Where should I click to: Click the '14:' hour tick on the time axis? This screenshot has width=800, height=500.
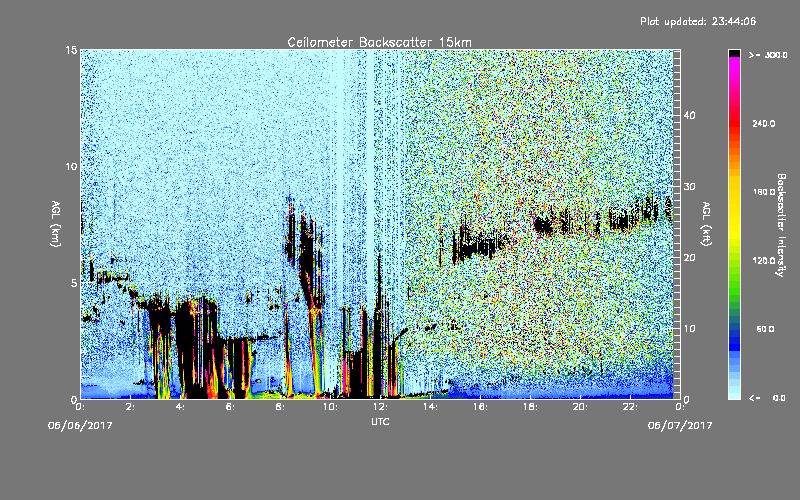430,407
